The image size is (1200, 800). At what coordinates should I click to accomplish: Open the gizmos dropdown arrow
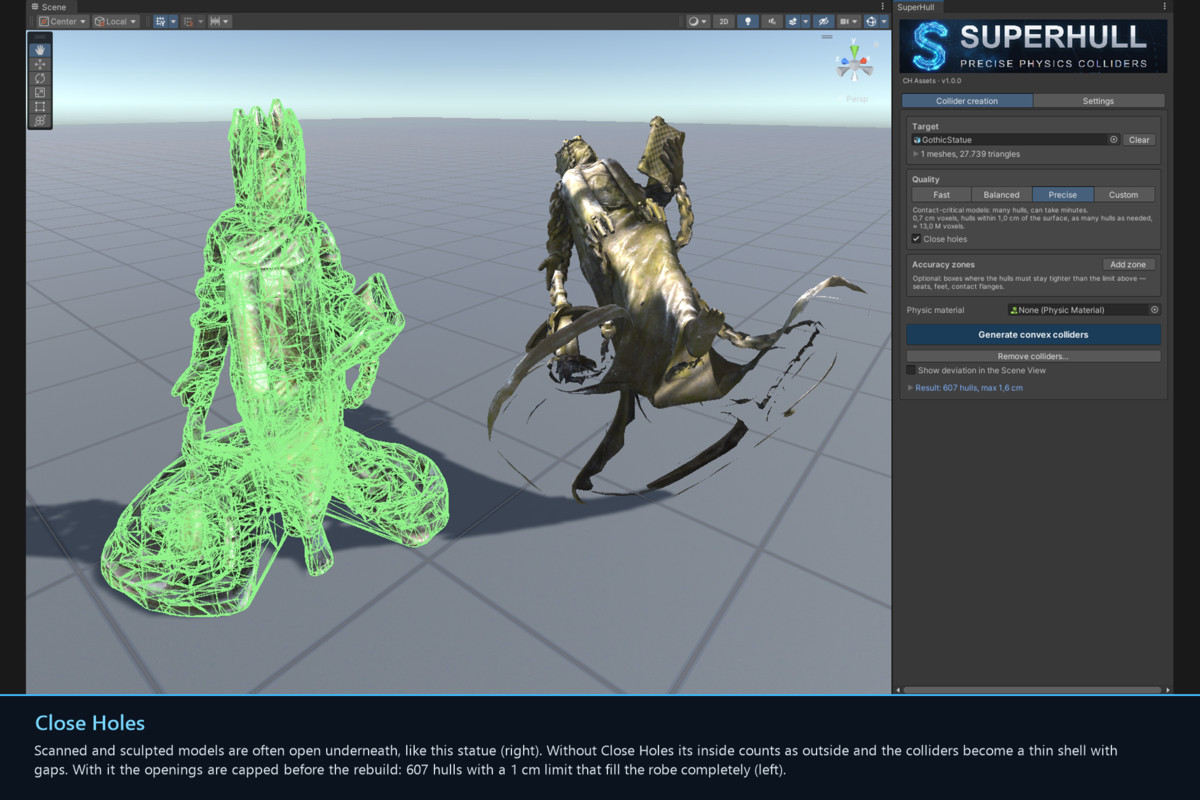point(884,21)
